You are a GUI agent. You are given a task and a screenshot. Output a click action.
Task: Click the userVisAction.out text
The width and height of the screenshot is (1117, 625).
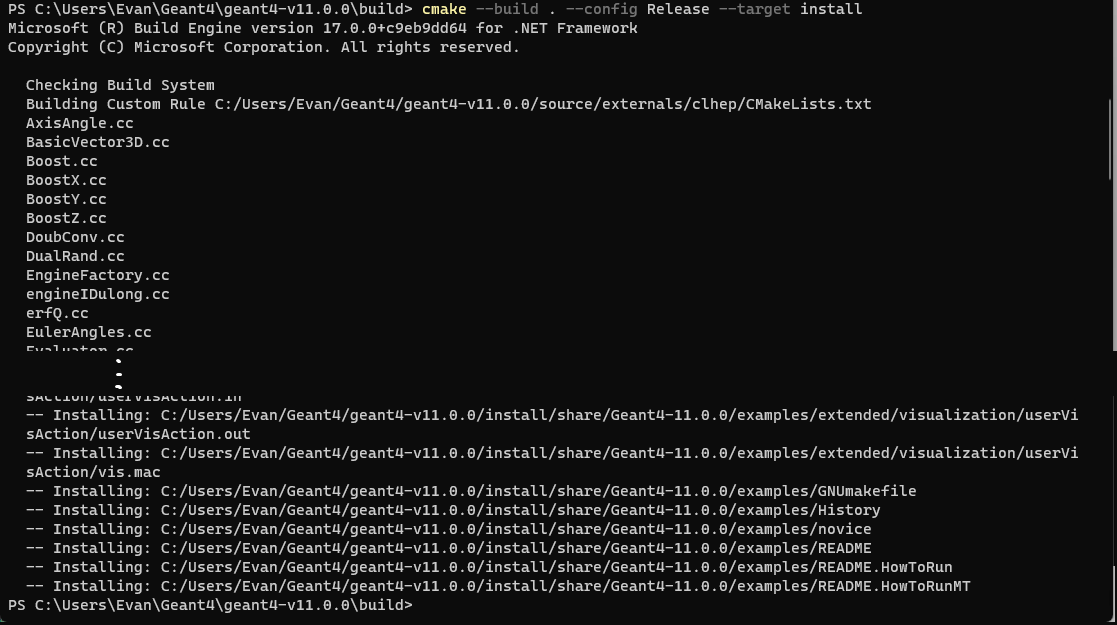point(138,434)
